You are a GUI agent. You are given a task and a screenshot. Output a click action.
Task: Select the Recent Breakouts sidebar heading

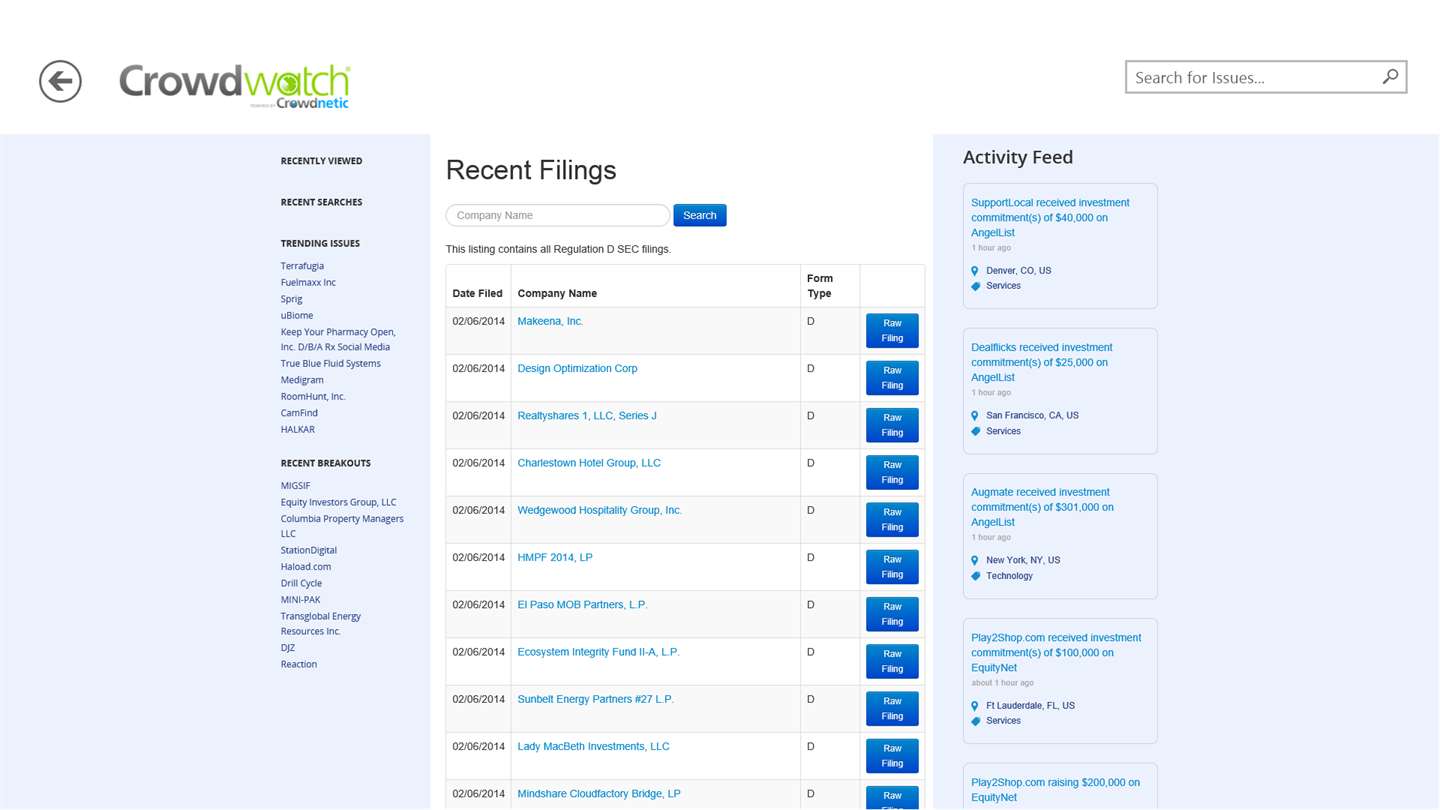[x=325, y=463]
